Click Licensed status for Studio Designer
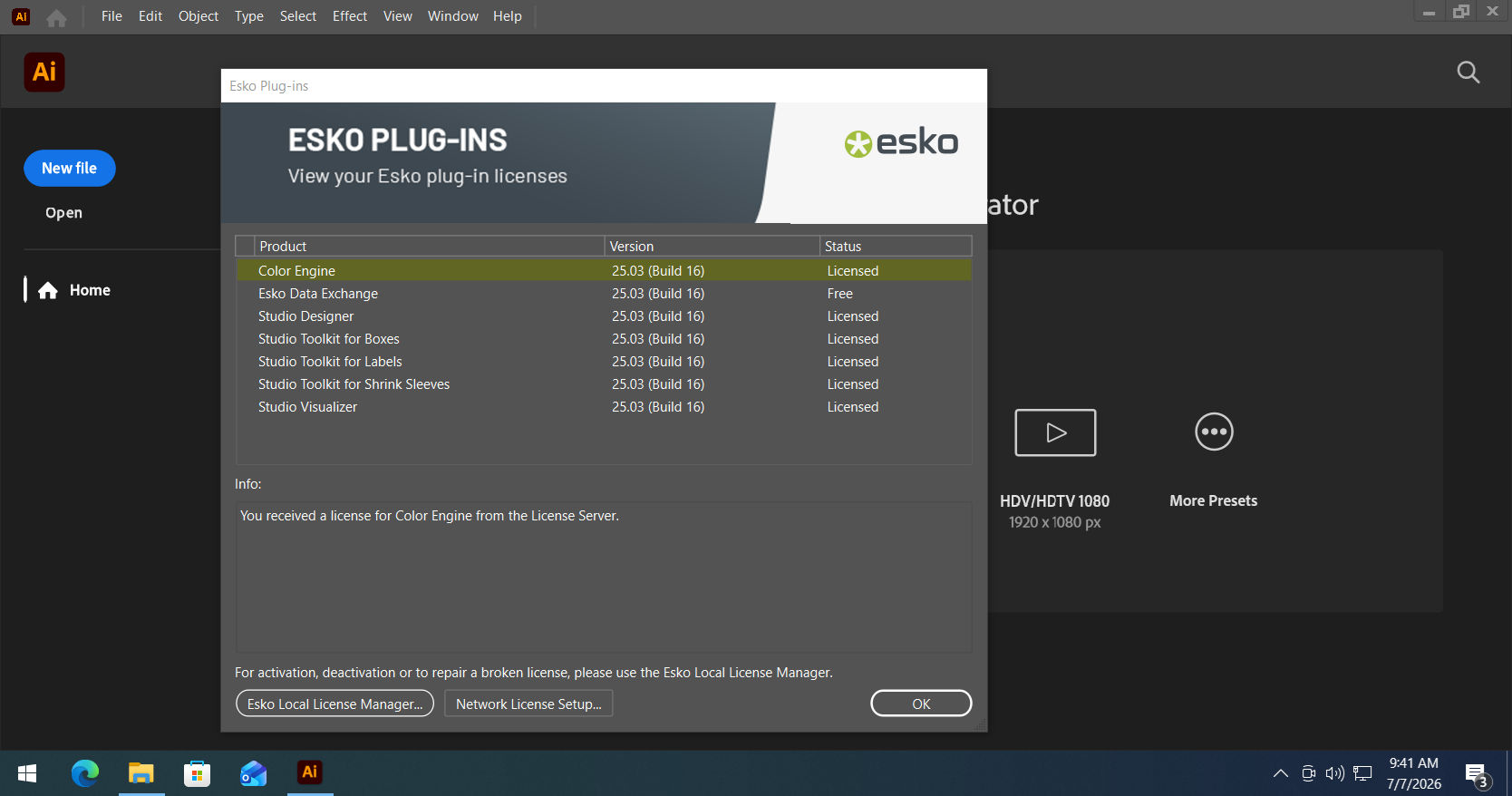Viewport: 1512px width, 796px height. [853, 316]
